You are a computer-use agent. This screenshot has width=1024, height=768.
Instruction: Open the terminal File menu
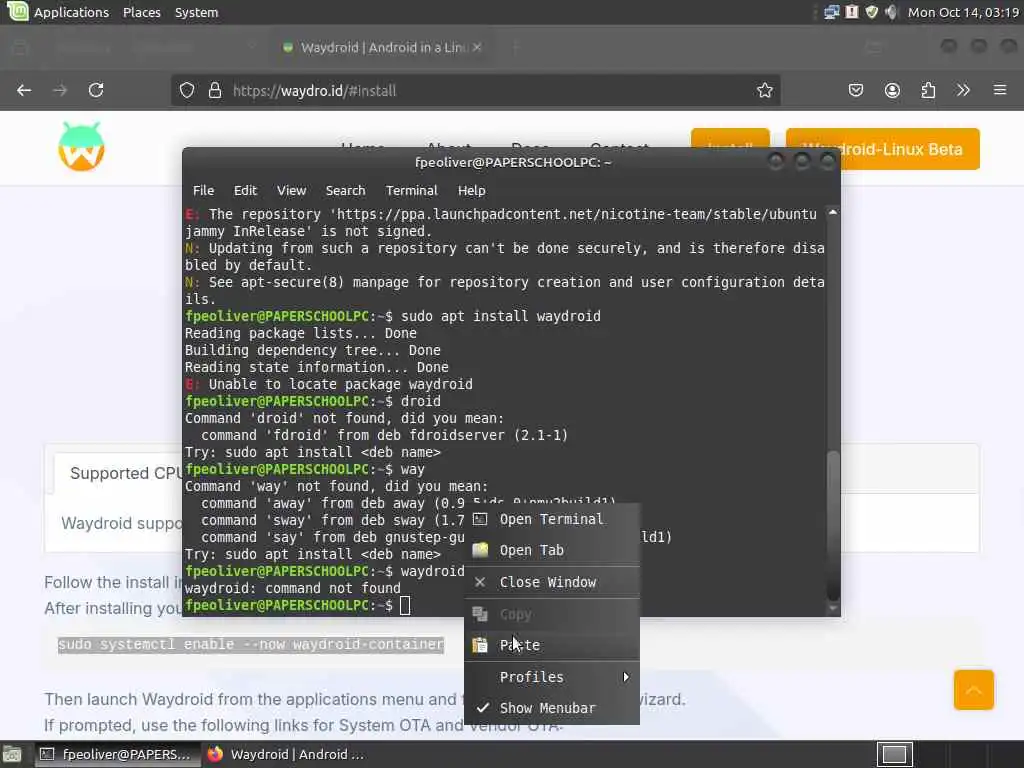click(x=203, y=191)
